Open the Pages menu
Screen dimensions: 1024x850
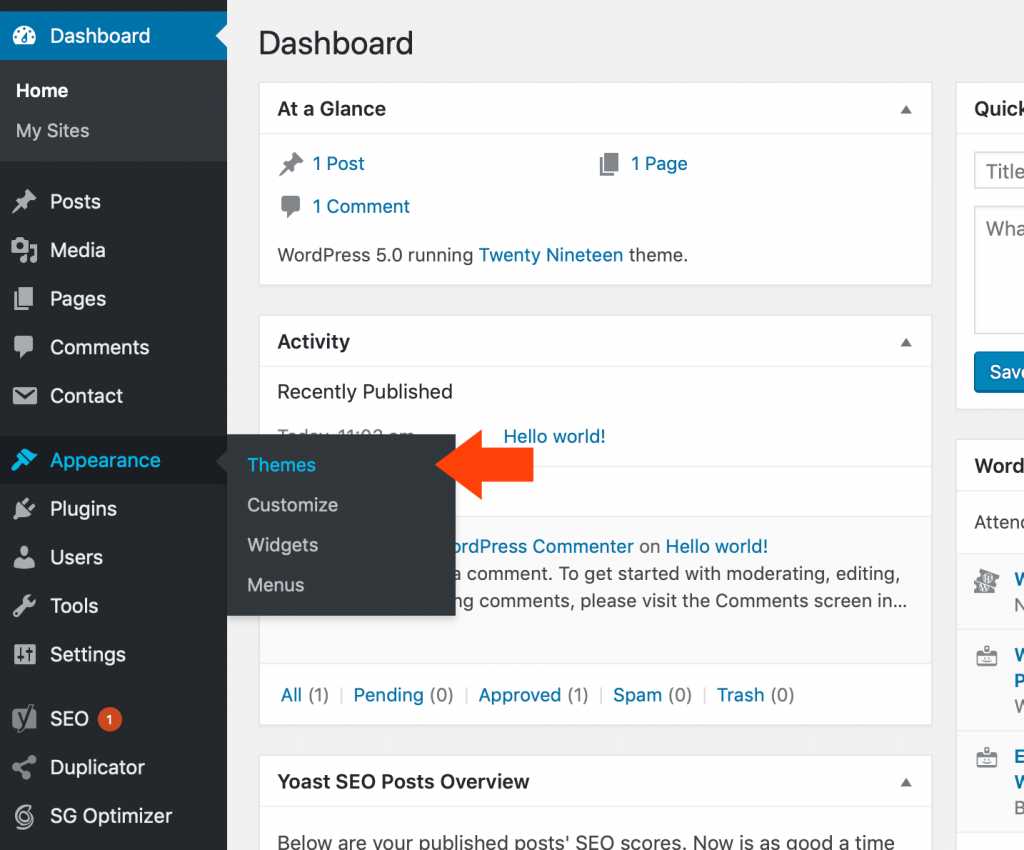pos(78,299)
